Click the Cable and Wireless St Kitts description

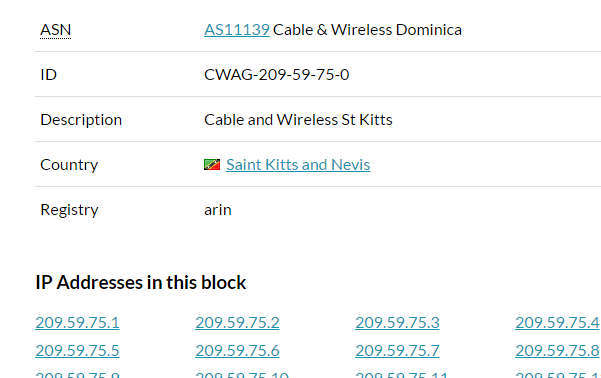[x=298, y=120]
